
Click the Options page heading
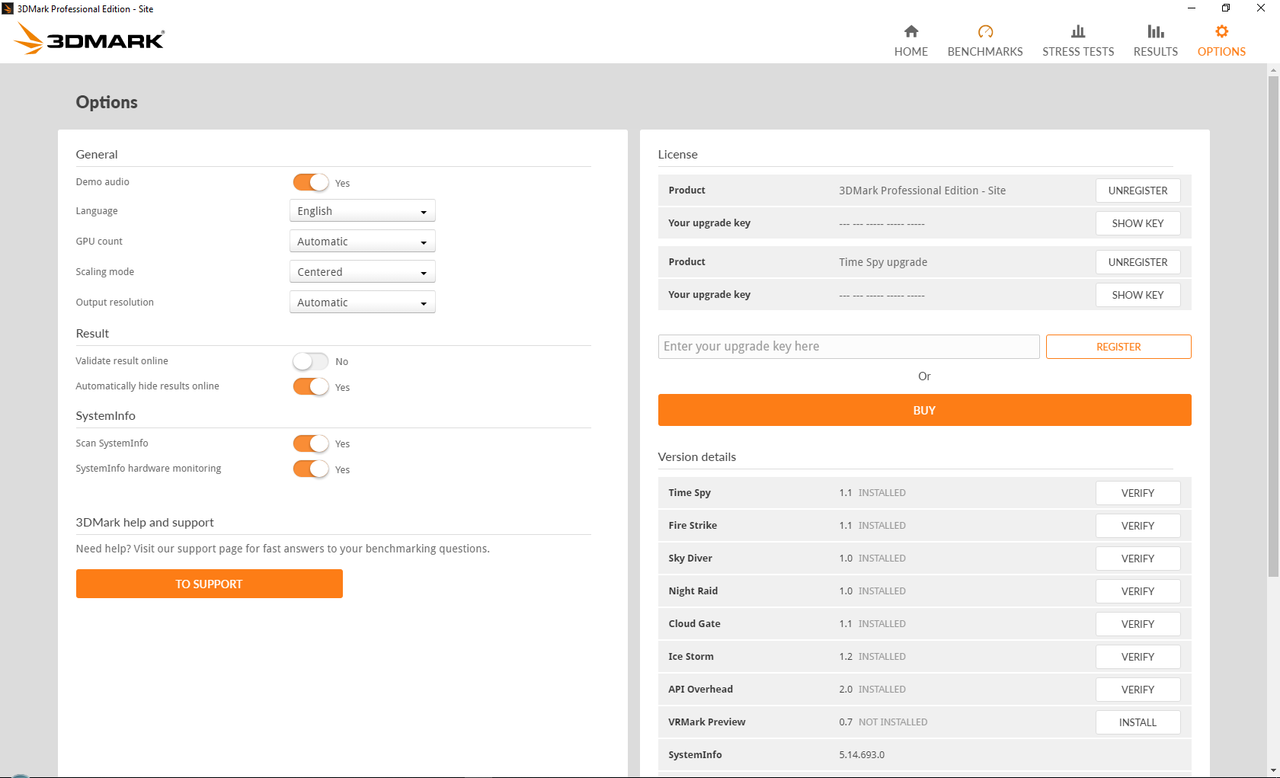(x=107, y=102)
